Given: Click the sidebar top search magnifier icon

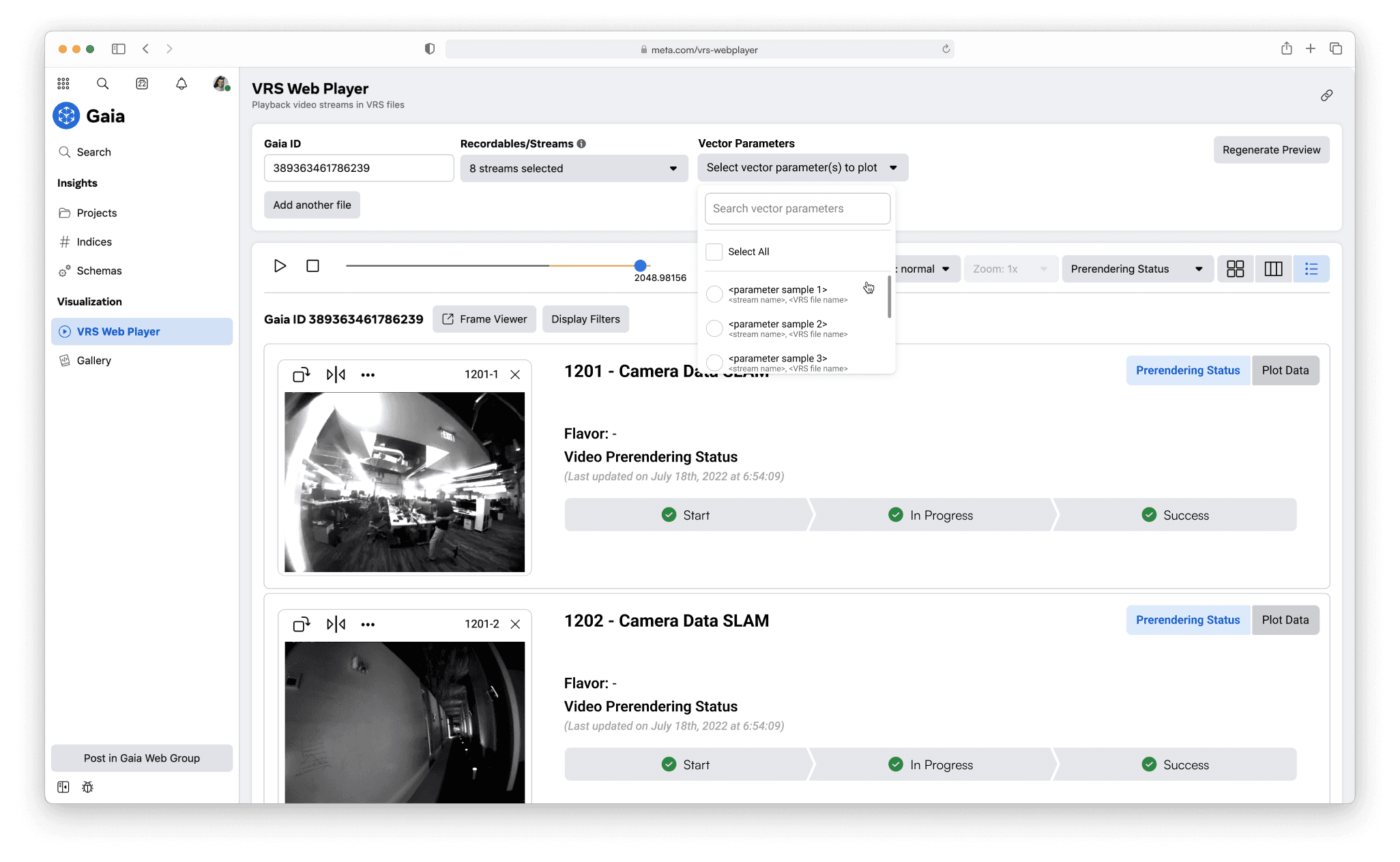Looking at the screenshot, I should click(103, 83).
